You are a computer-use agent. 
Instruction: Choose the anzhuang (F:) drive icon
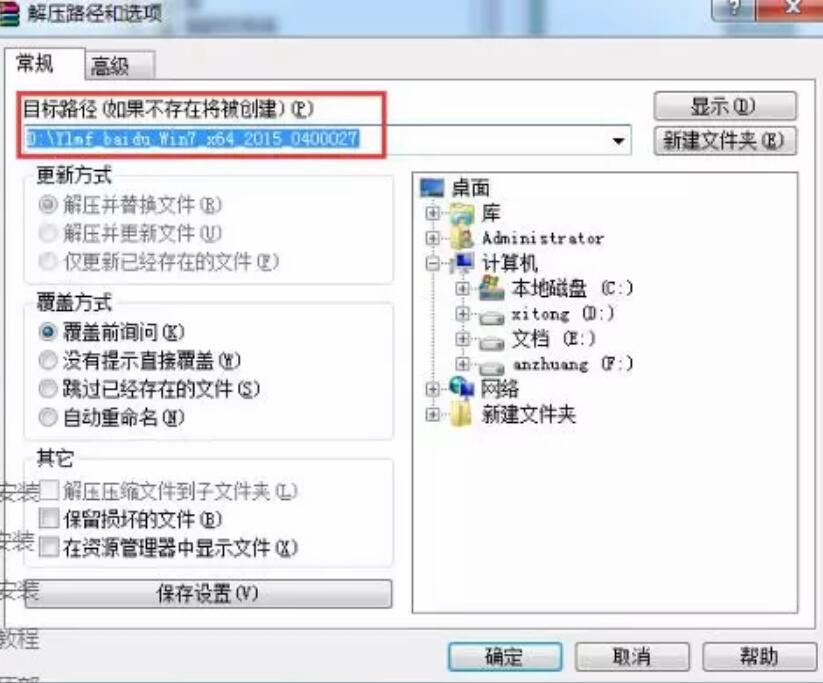492,365
